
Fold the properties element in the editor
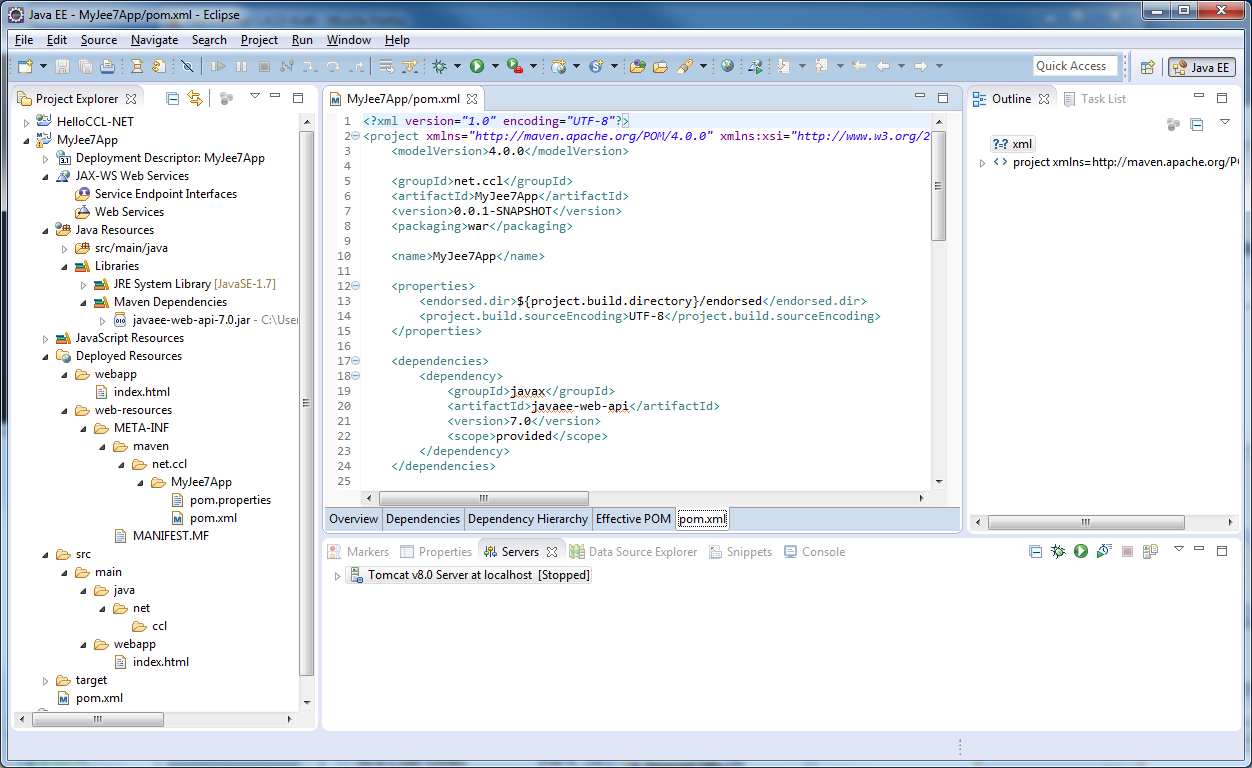click(355, 286)
